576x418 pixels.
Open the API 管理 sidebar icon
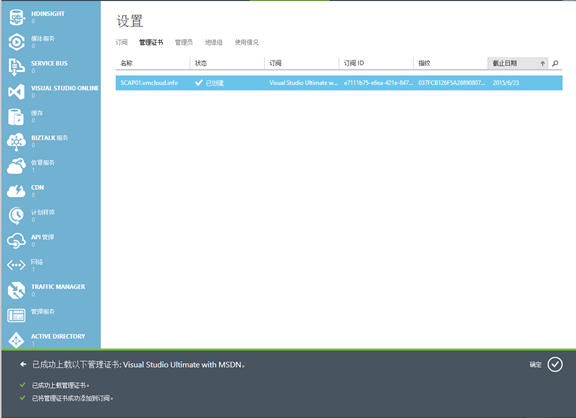(16, 241)
